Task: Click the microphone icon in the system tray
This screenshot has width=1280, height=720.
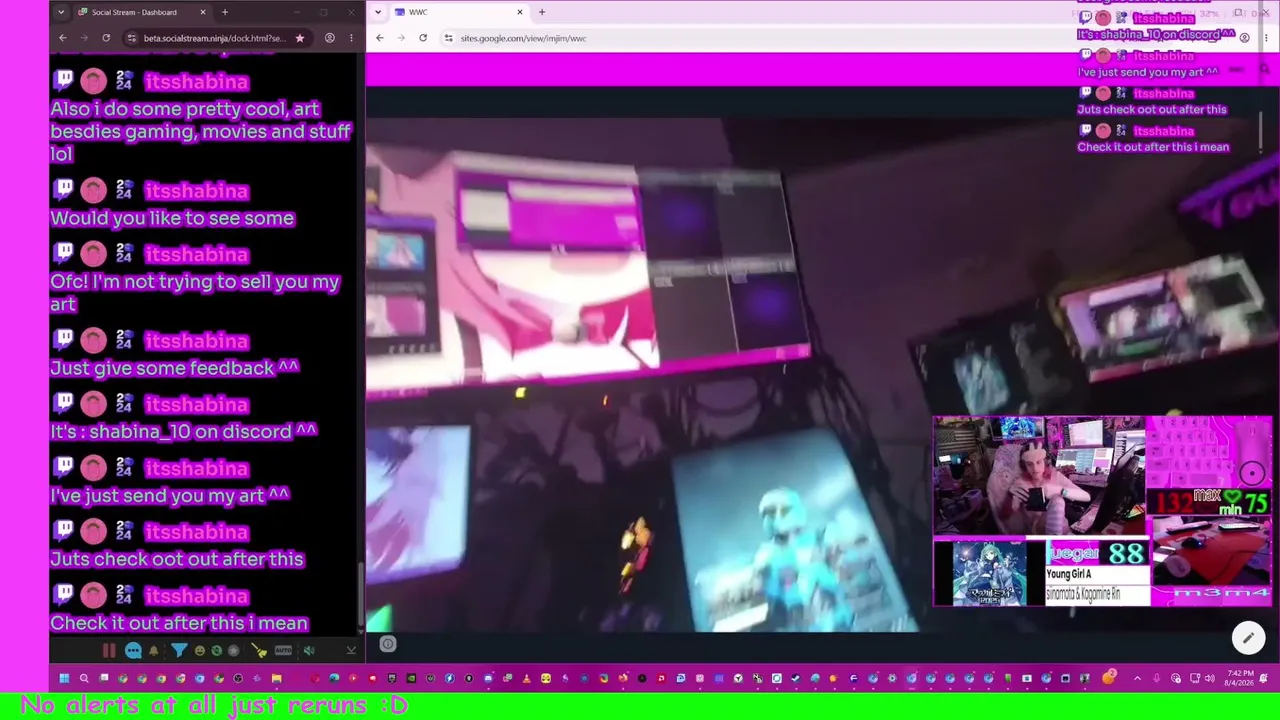Action: pyautogui.click(x=1157, y=679)
